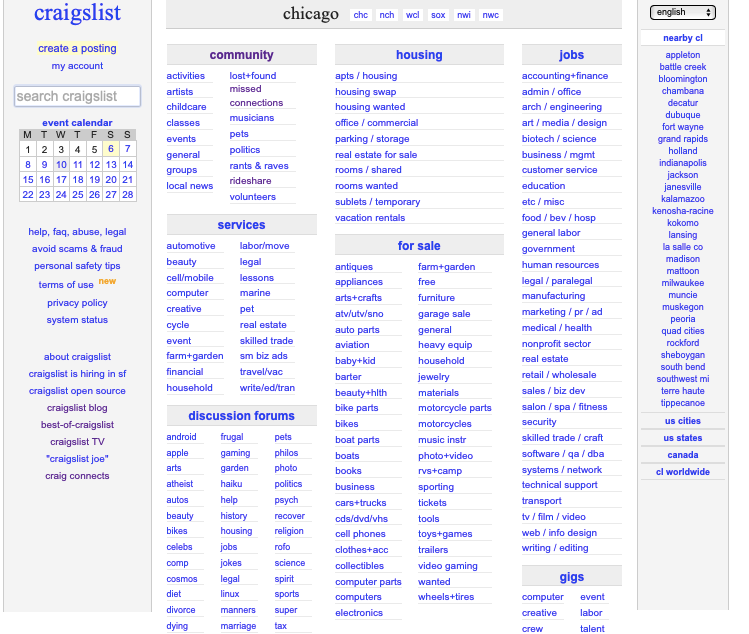This screenshot has height=634, width=749.
Task: Open writing / editing jobs
Action: pos(555,548)
